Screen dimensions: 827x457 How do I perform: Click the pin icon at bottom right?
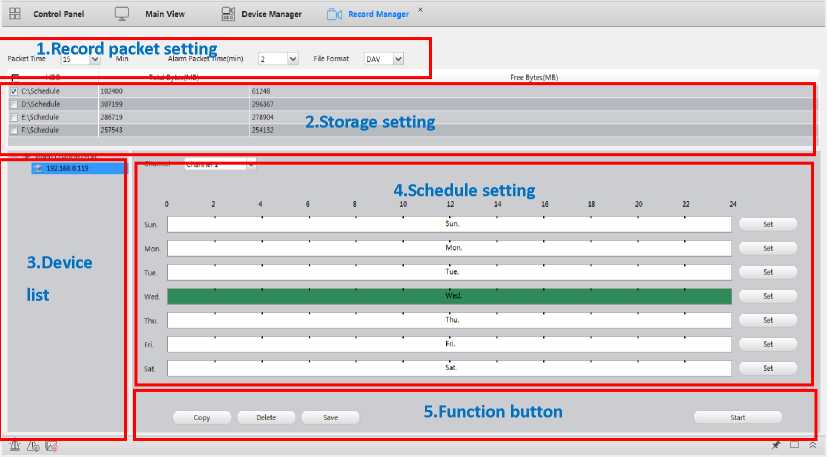tap(776, 445)
